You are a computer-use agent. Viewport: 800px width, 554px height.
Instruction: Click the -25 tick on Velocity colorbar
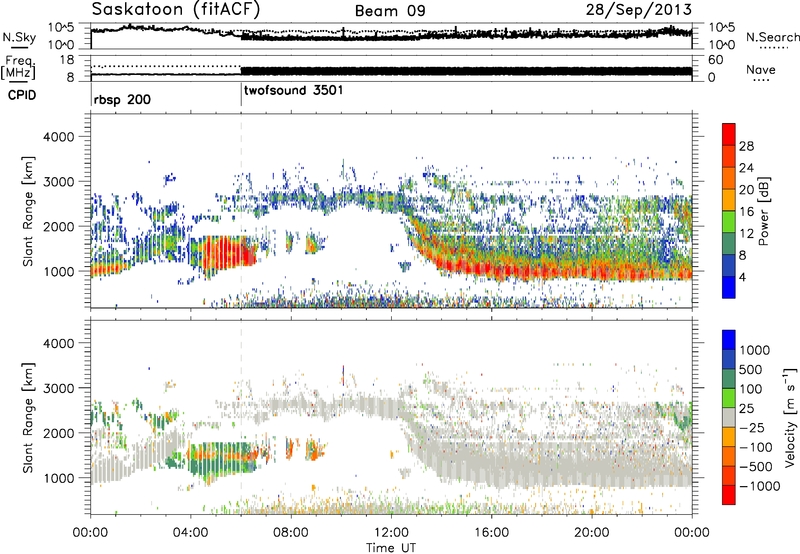(752, 427)
